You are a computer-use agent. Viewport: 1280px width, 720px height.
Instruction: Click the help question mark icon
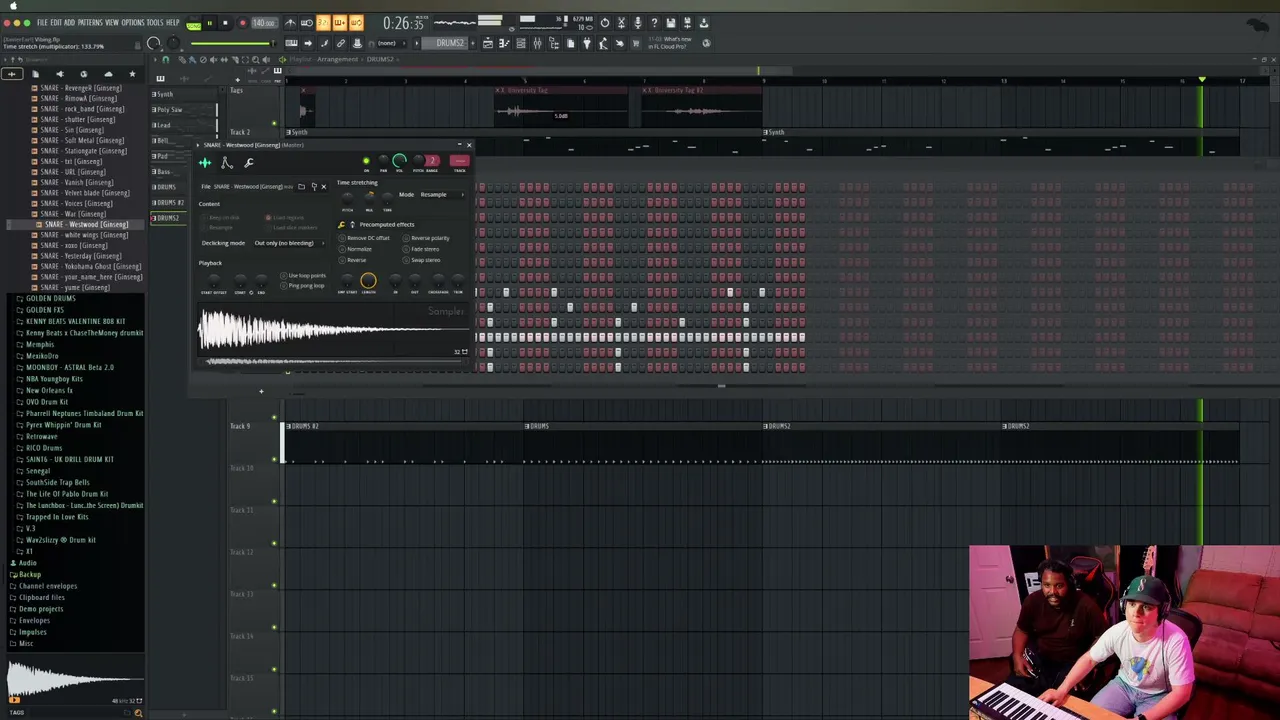click(x=654, y=22)
